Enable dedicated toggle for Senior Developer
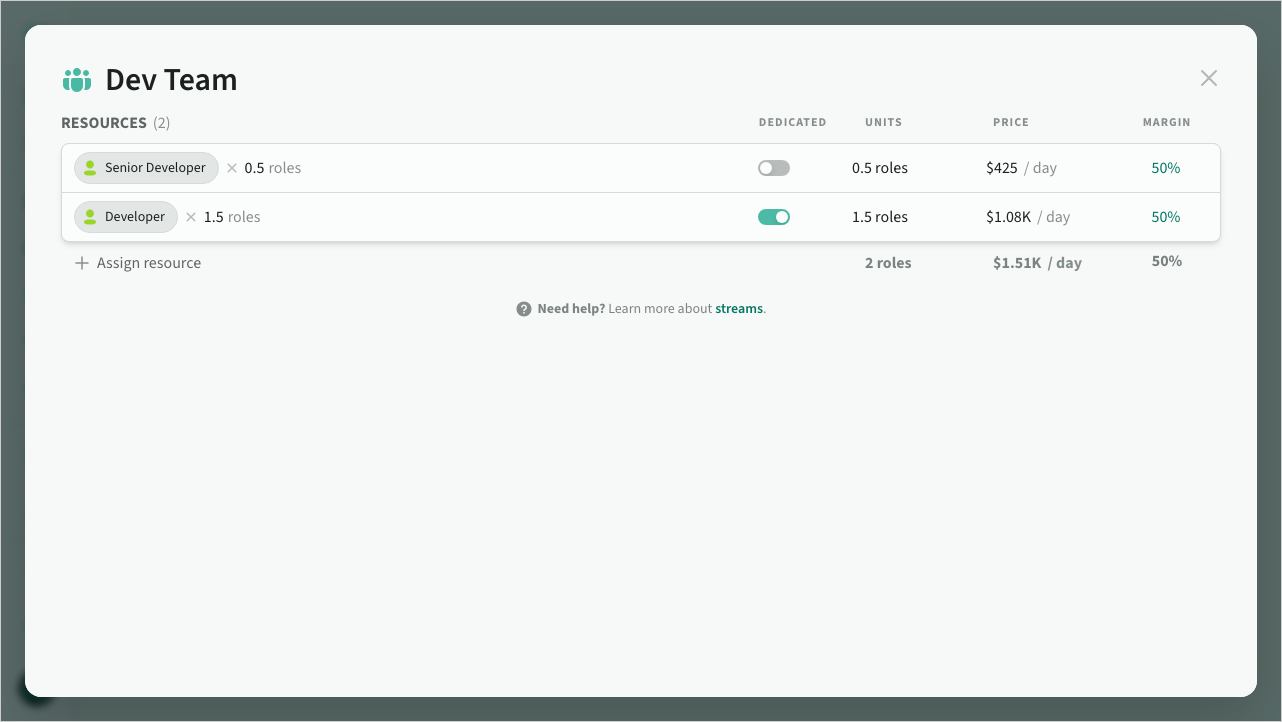1282x722 pixels. (773, 168)
